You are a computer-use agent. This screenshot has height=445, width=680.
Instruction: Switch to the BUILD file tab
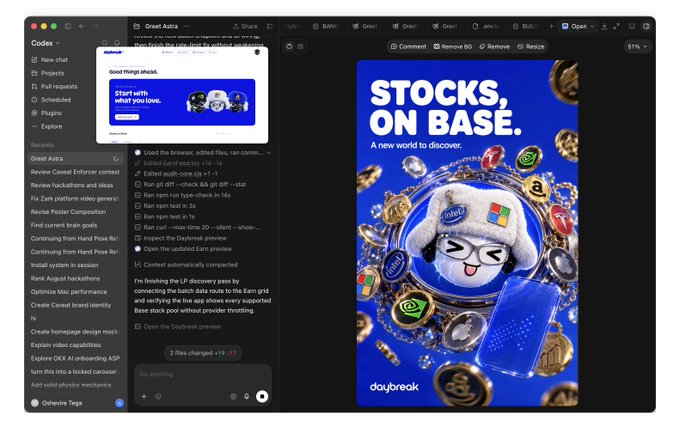(525, 26)
